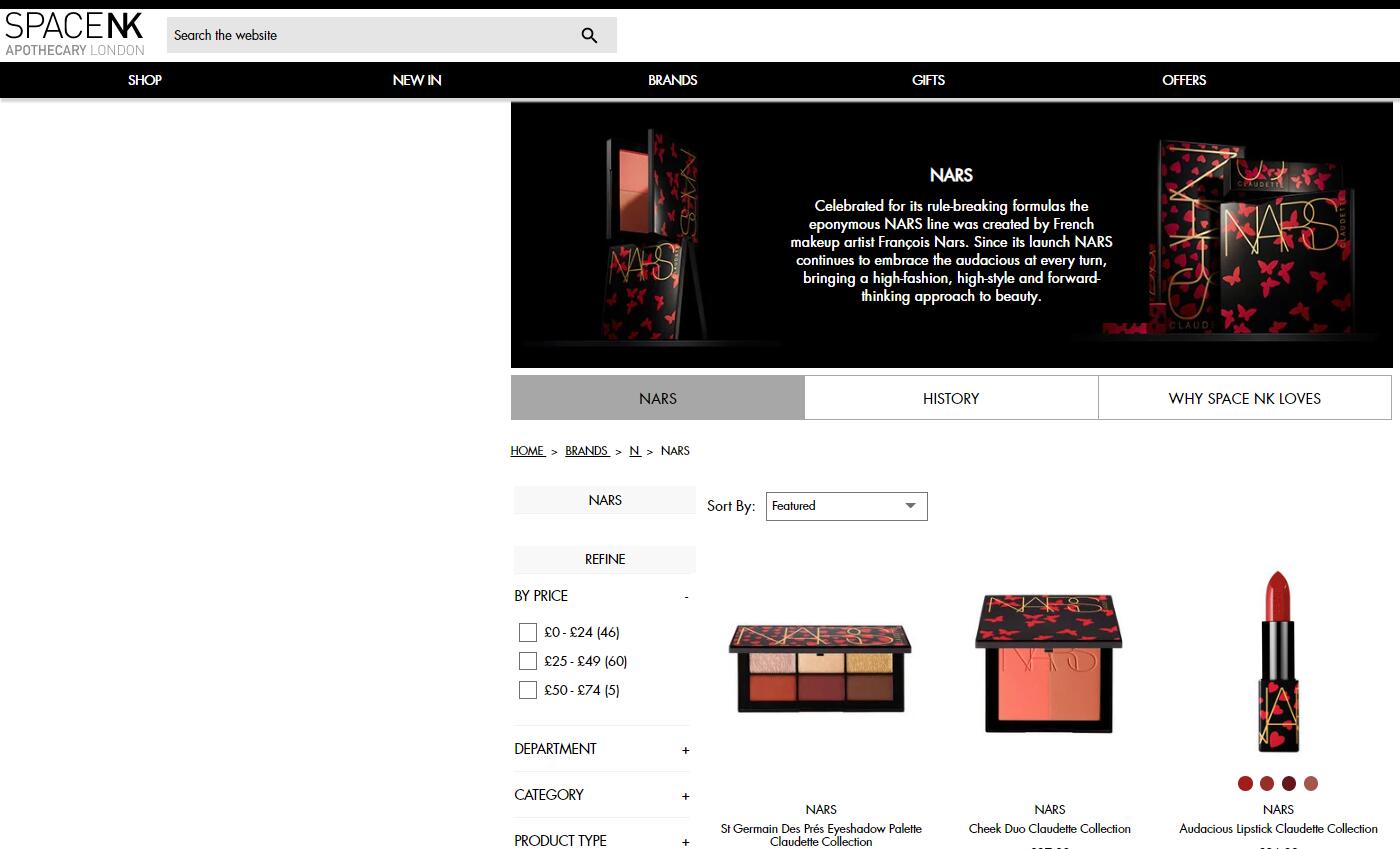Click the NARS banner image
The image size is (1400, 849).
point(951,235)
